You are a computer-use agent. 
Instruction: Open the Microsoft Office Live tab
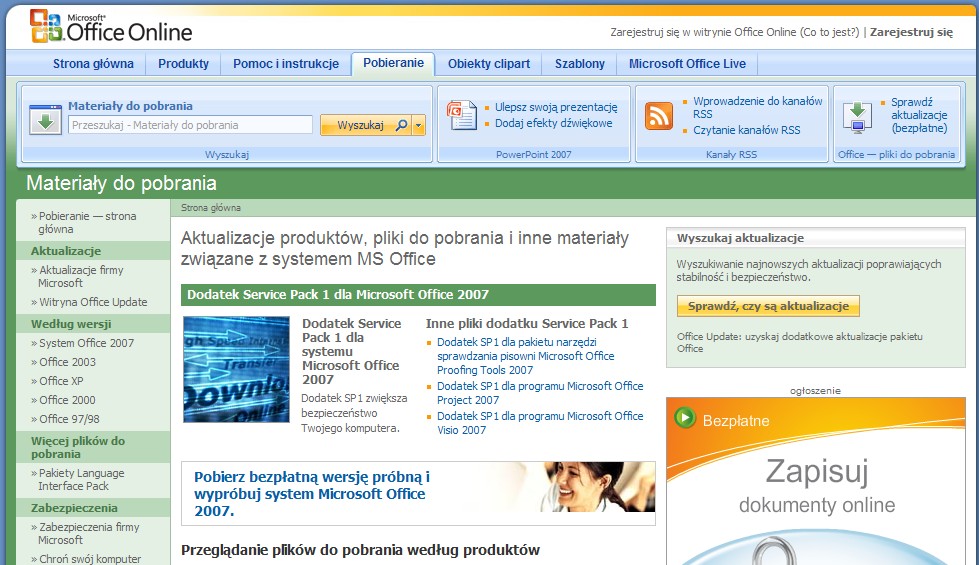687,64
